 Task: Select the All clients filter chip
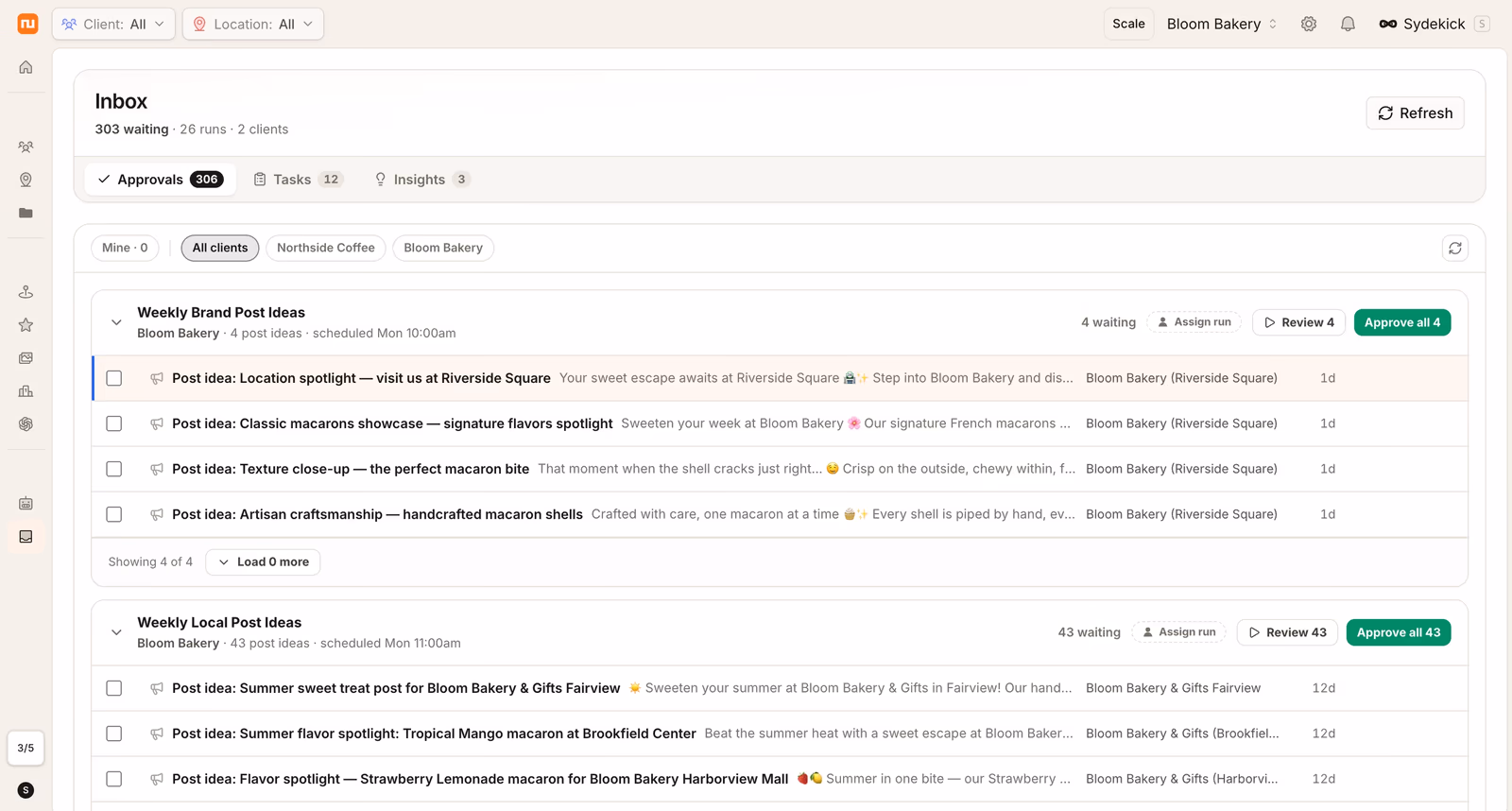pyautogui.click(x=220, y=248)
